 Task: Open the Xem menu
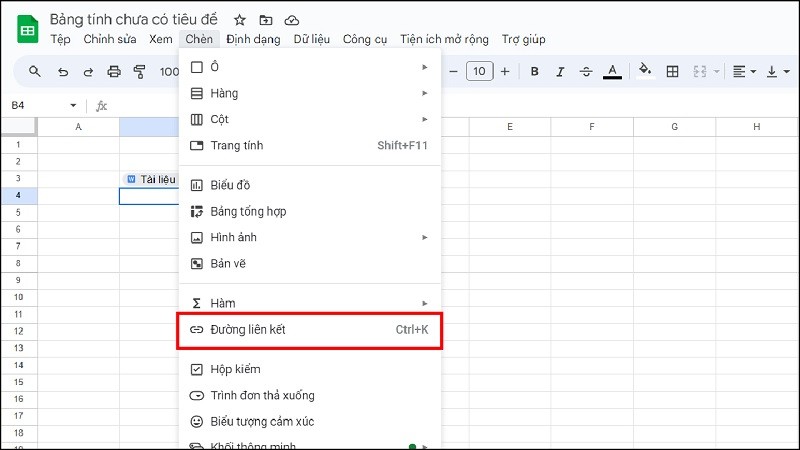(161, 39)
